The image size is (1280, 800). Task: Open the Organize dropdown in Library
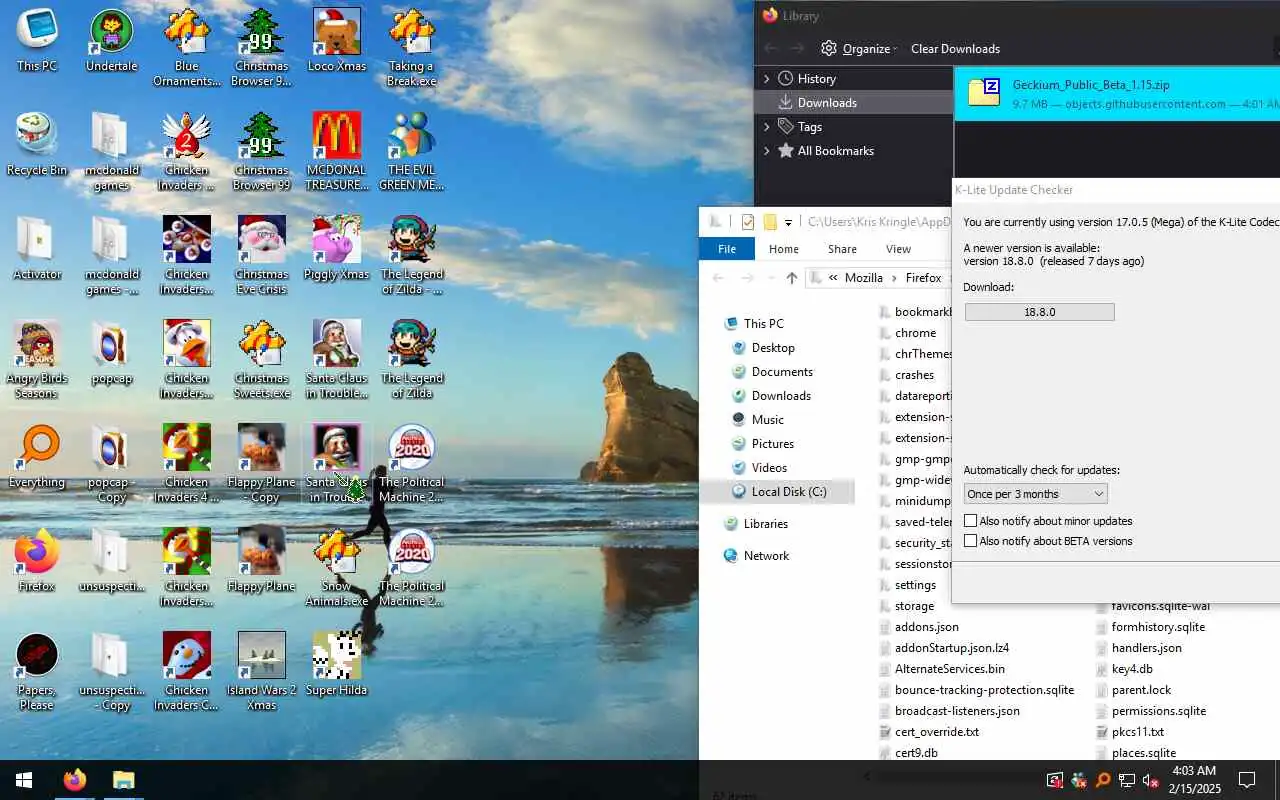pyautogui.click(x=859, y=48)
